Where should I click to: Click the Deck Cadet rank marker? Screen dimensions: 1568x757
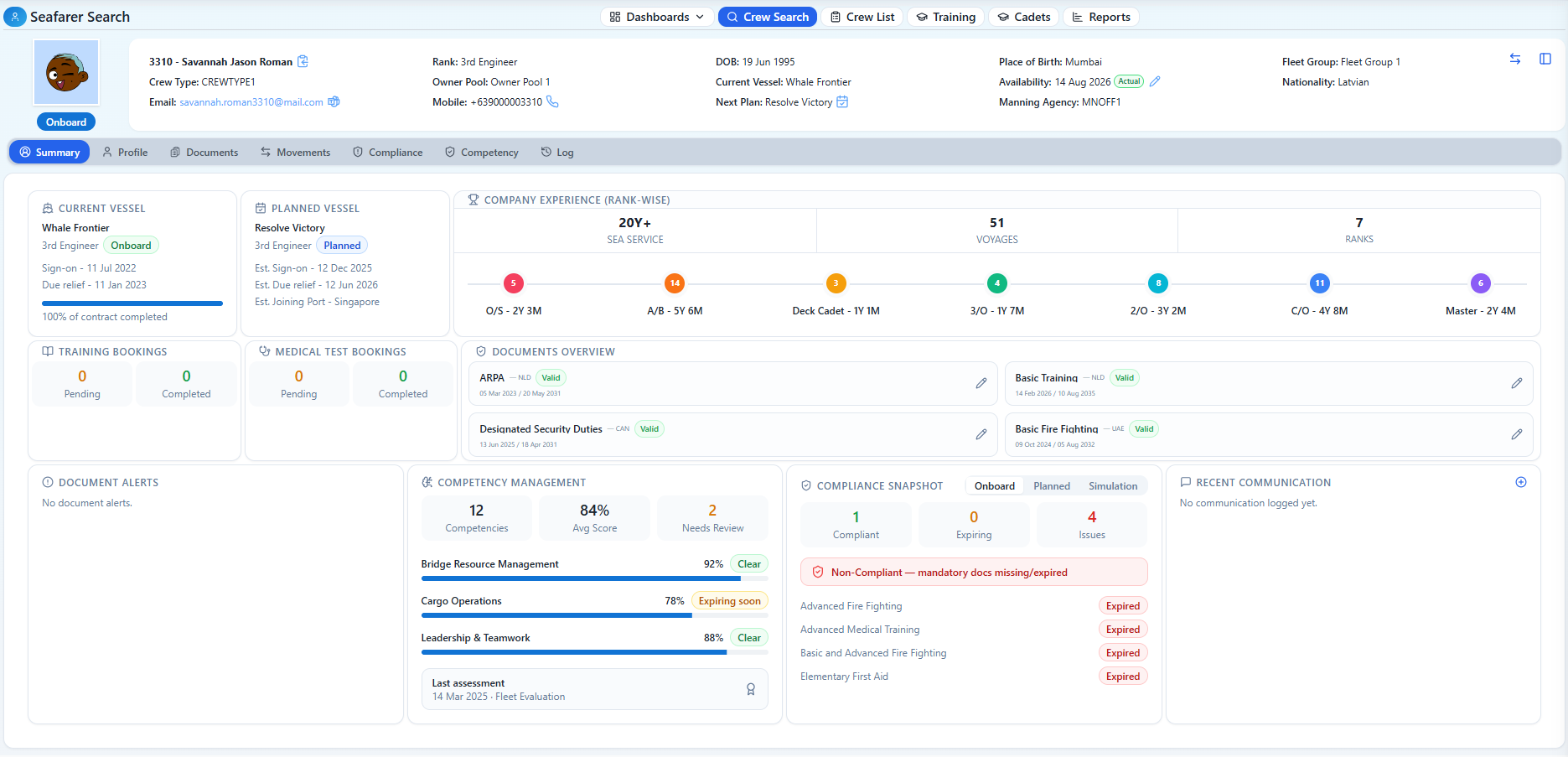836,283
